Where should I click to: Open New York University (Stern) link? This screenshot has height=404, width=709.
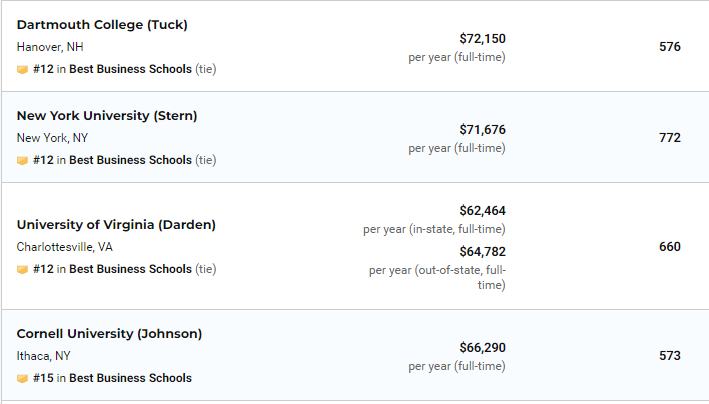tap(107, 115)
